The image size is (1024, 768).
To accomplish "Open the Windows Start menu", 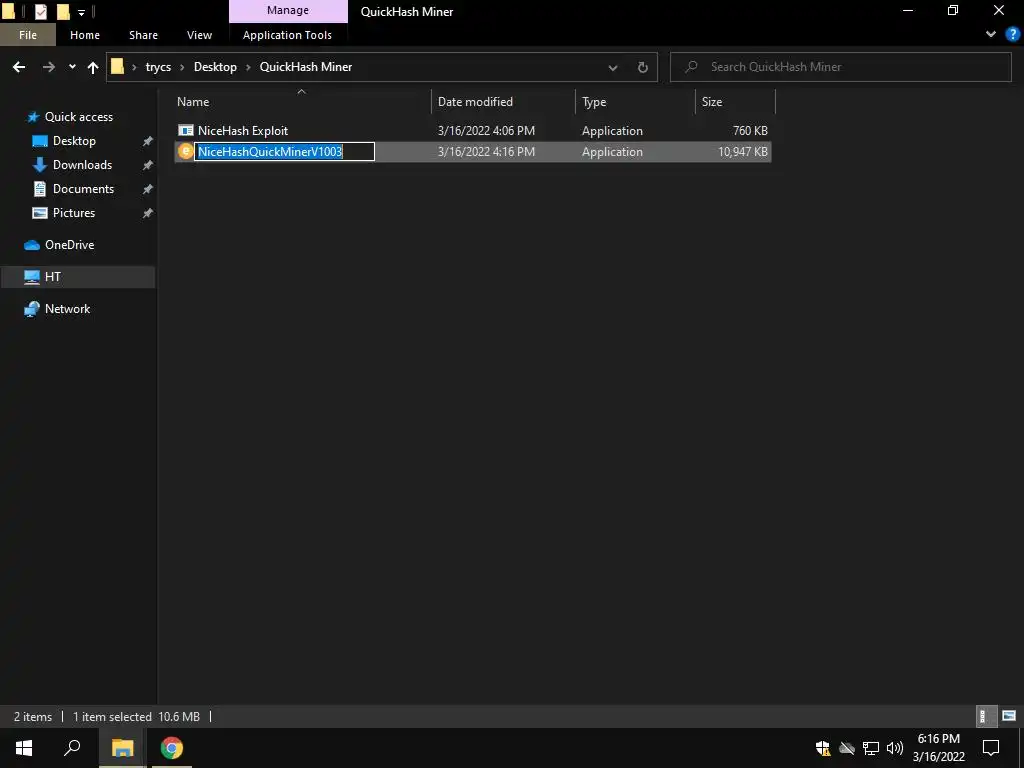I will click(24, 748).
